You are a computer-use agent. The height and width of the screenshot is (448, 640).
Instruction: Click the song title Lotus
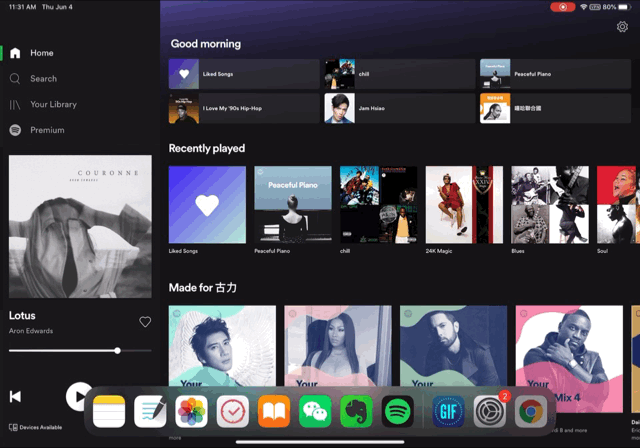22,316
